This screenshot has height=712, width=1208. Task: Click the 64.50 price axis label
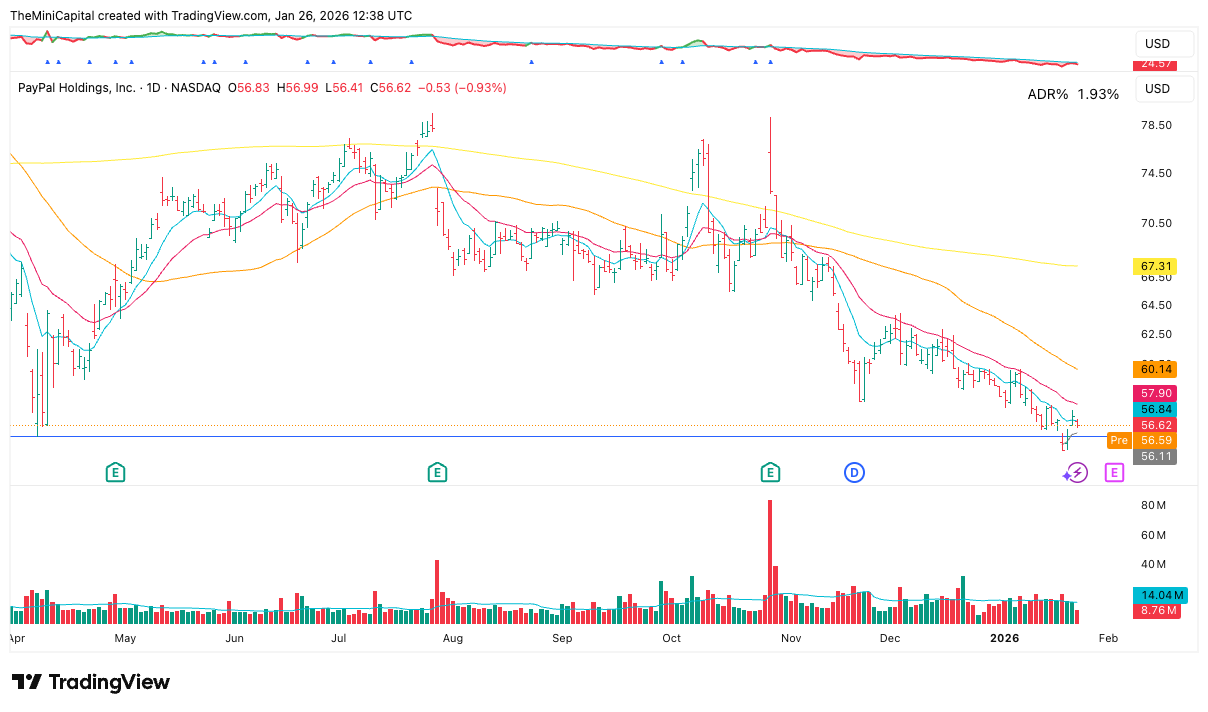1157,305
